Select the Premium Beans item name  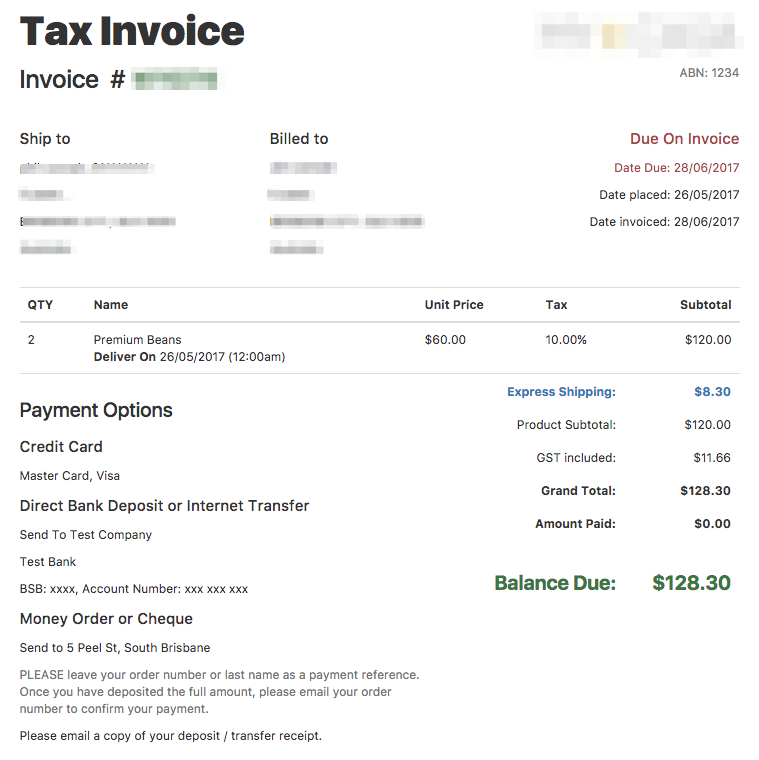(138, 340)
